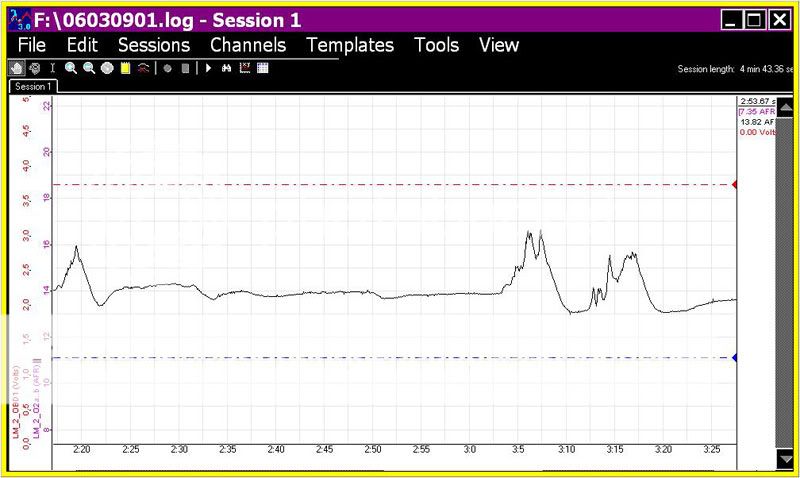Open the File menu
Viewport: 800px width, 478px height.
(x=32, y=45)
